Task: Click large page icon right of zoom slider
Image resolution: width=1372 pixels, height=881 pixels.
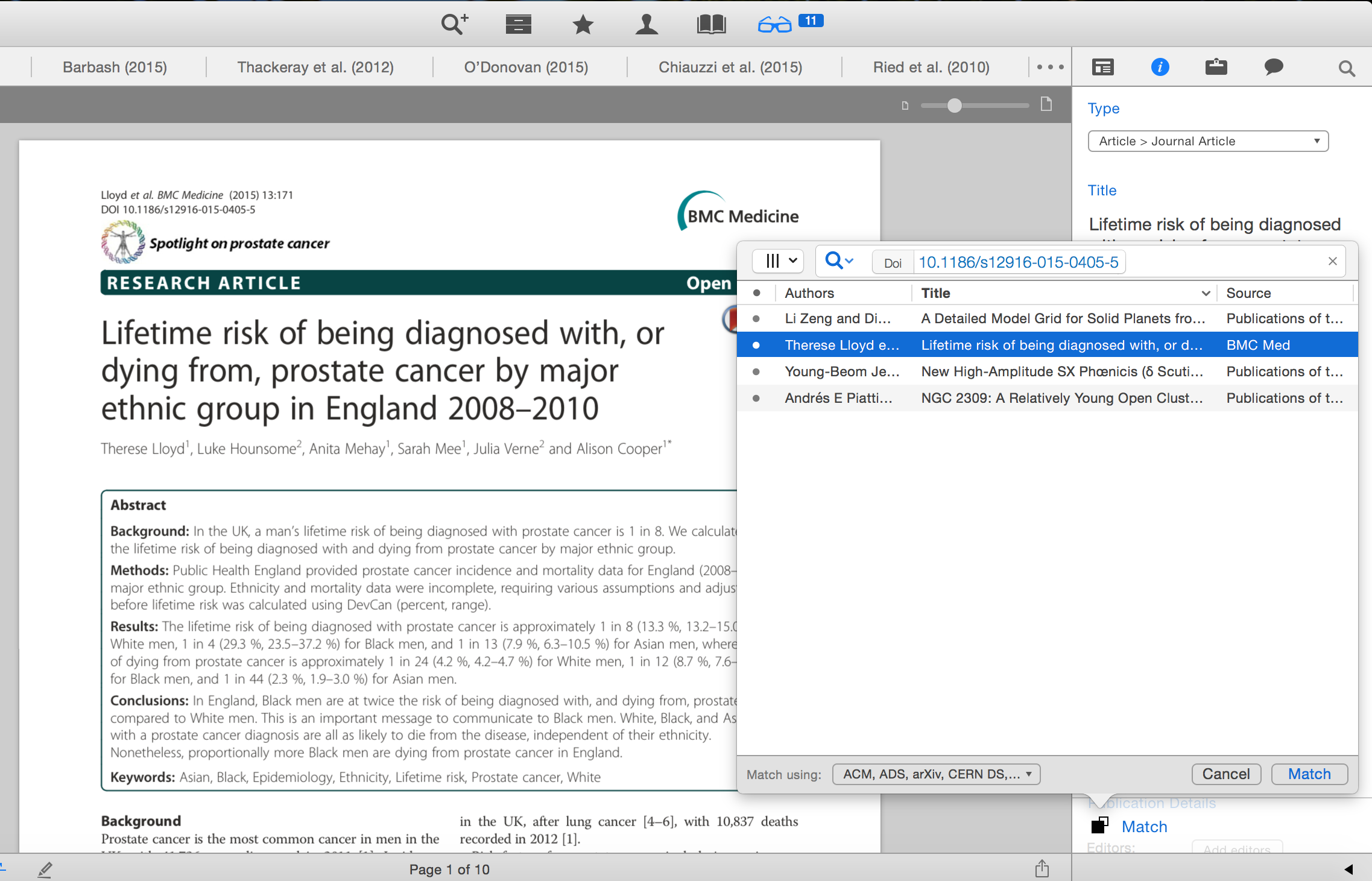Action: click(x=1046, y=104)
